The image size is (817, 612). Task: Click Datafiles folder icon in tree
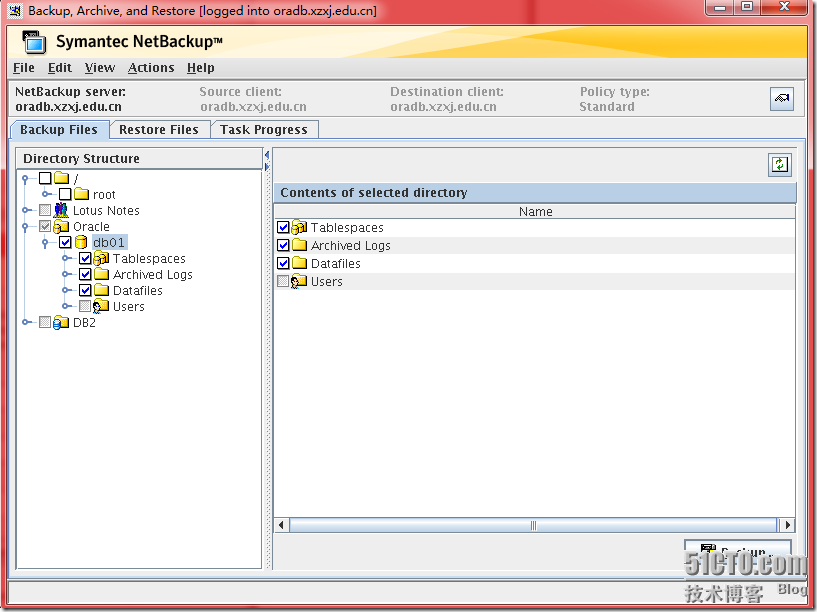[x=102, y=290]
